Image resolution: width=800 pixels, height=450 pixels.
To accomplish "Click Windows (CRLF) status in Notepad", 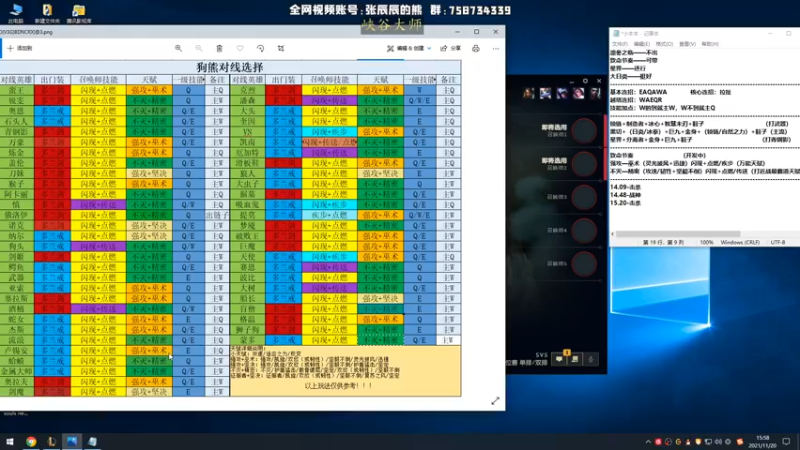I will coord(740,242).
